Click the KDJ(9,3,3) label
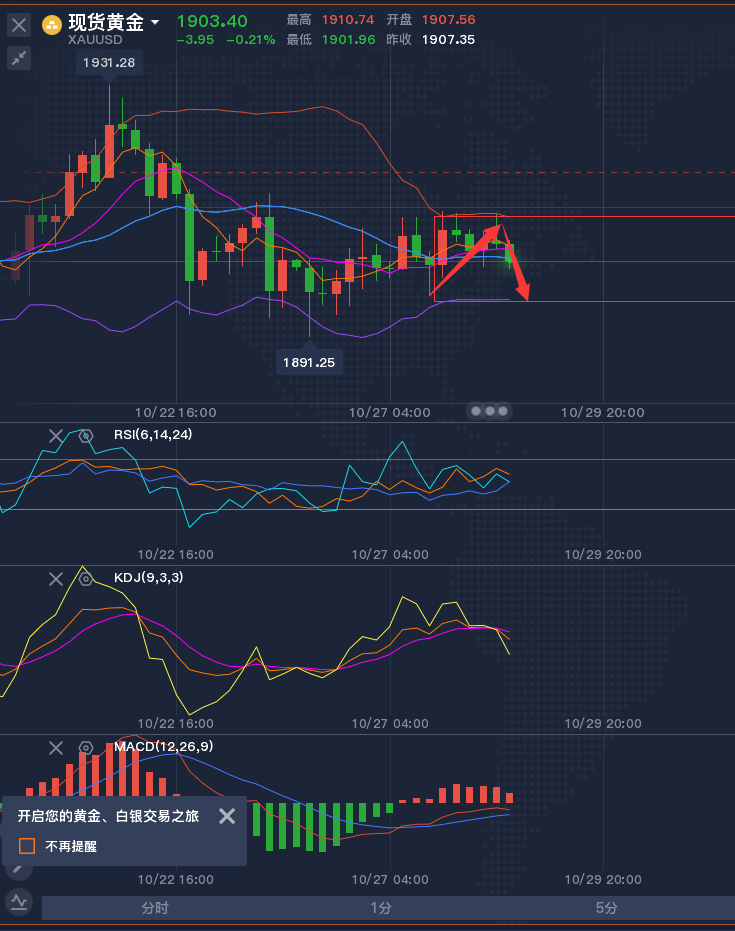Image resolution: width=735 pixels, height=931 pixels. point(148,577)
